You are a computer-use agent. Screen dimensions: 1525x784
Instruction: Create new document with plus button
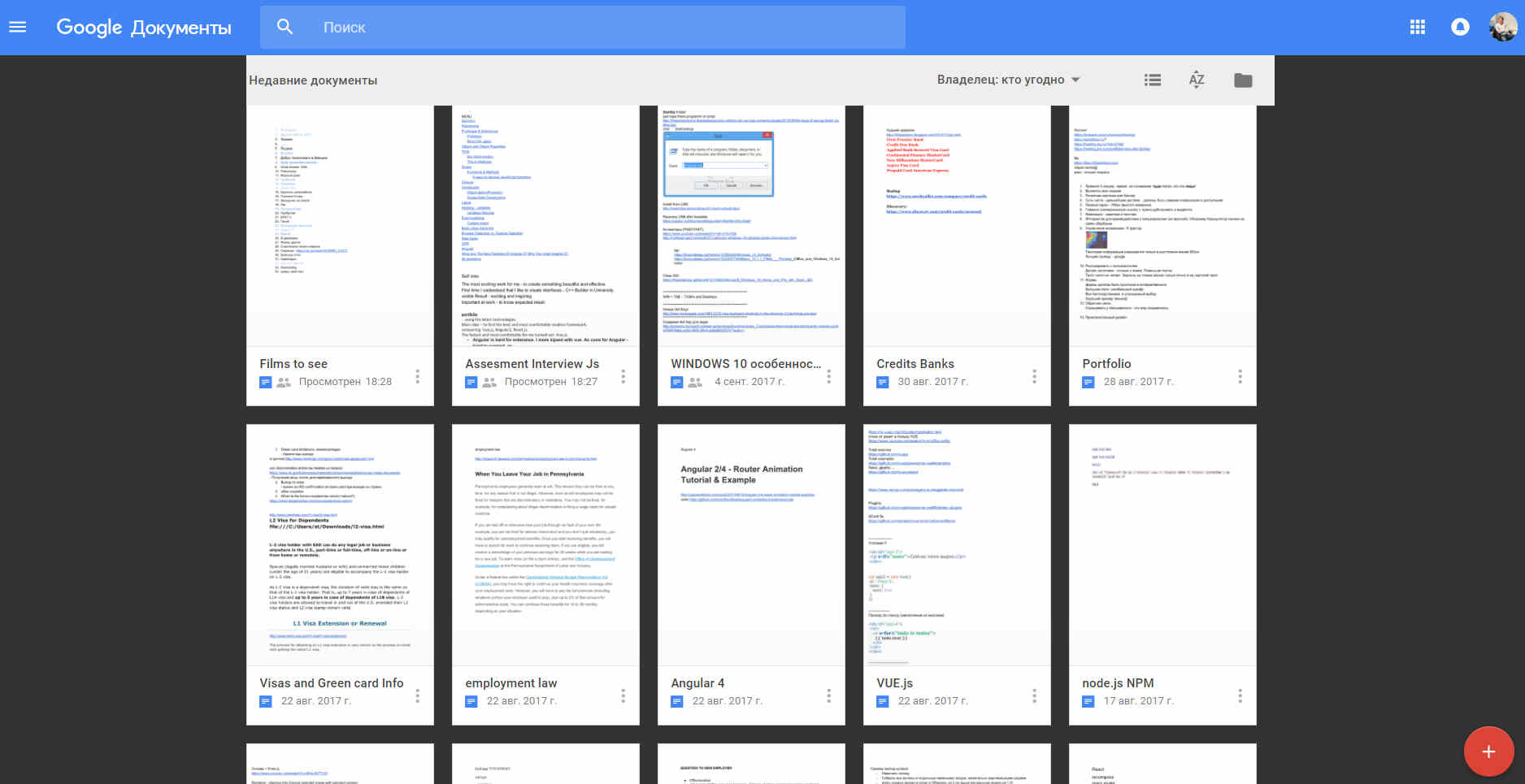[1488, 752]
